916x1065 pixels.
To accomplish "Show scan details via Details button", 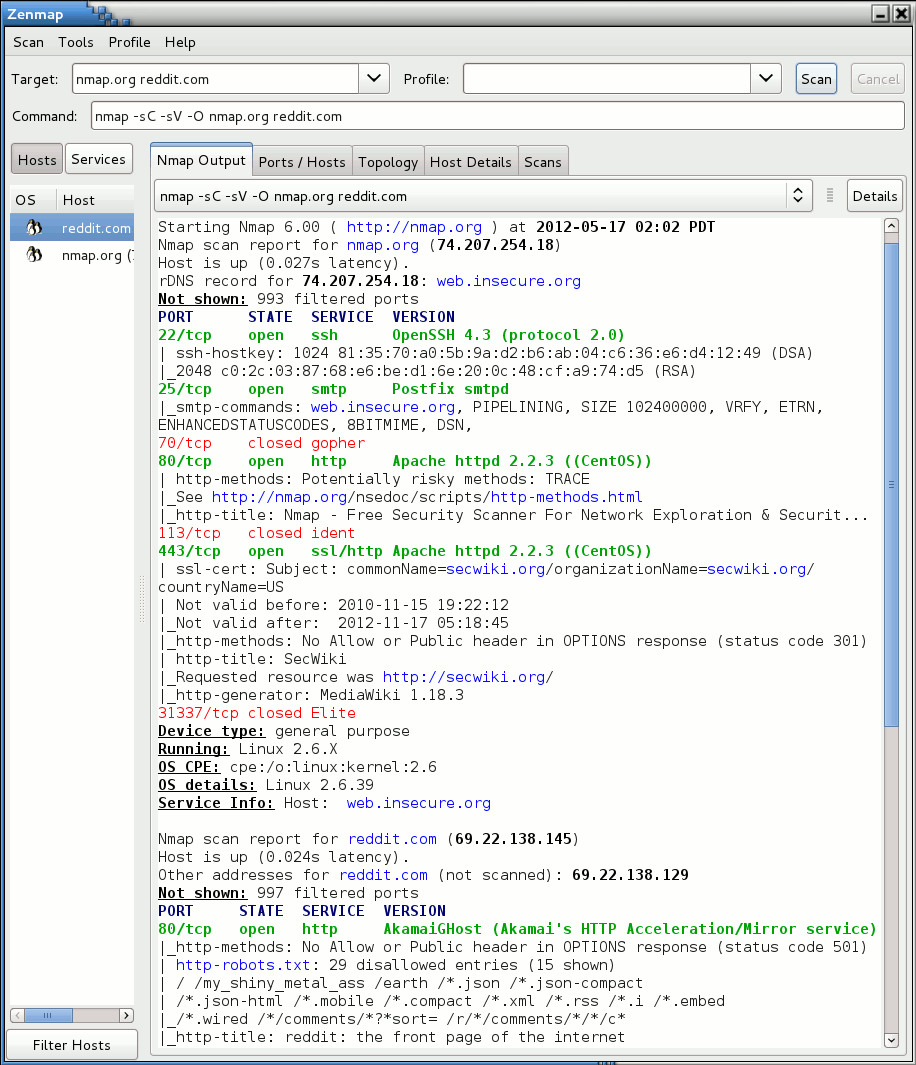I will click(x=874, y=195).
